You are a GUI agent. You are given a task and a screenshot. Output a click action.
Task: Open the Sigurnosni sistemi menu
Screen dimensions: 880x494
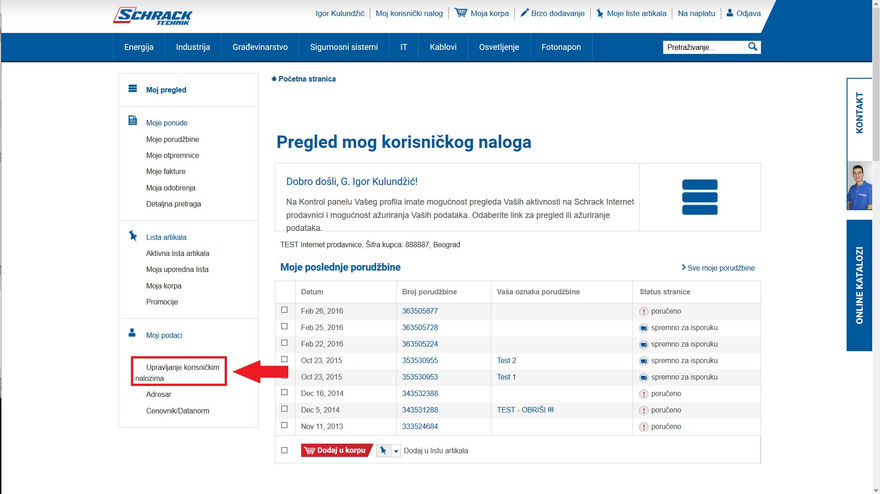(344, 47)
